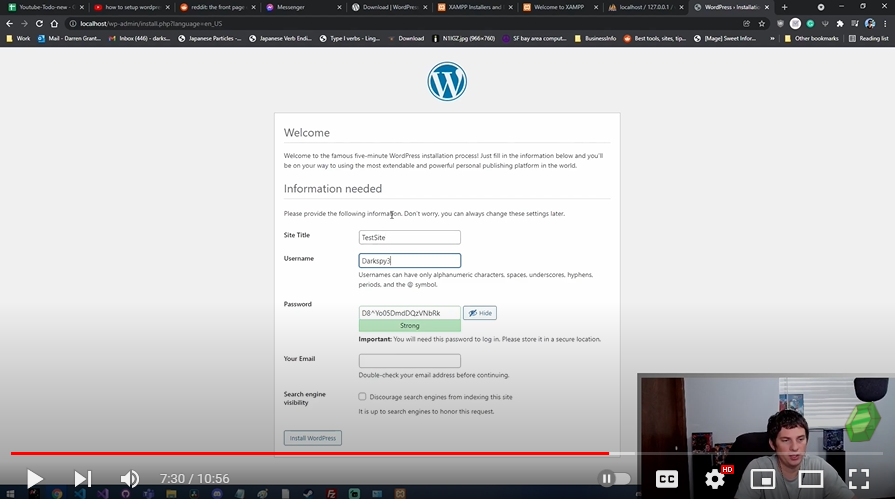Seek on the red video progress bar
Screen dimensions: 895x499
(310, 453)
